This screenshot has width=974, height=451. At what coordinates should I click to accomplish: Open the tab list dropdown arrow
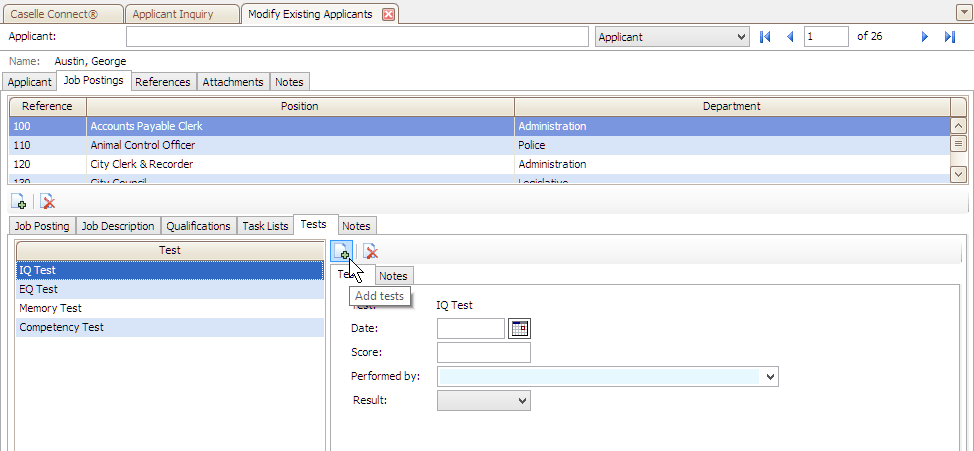pos(962,12)
